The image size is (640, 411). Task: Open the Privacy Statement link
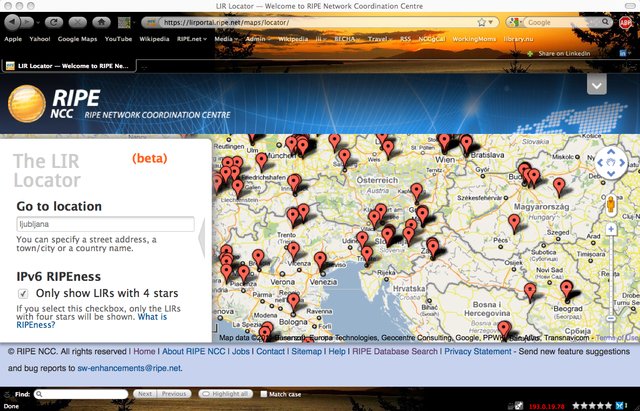click(478, 351)
